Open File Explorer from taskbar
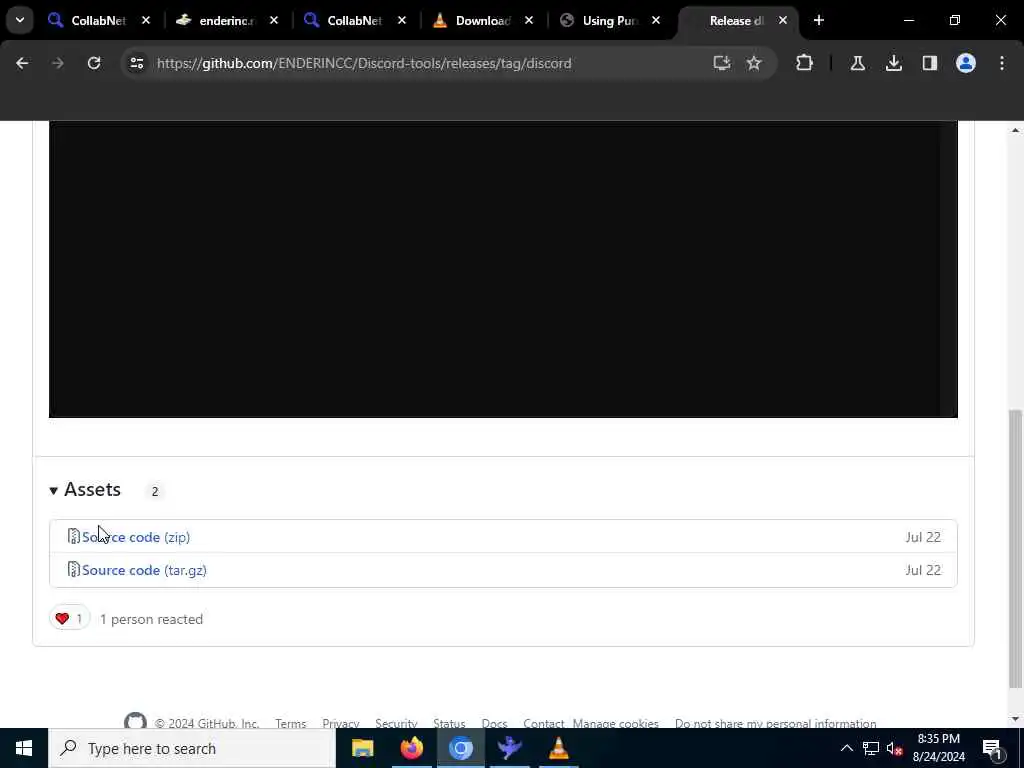 (x=362, y=748)
